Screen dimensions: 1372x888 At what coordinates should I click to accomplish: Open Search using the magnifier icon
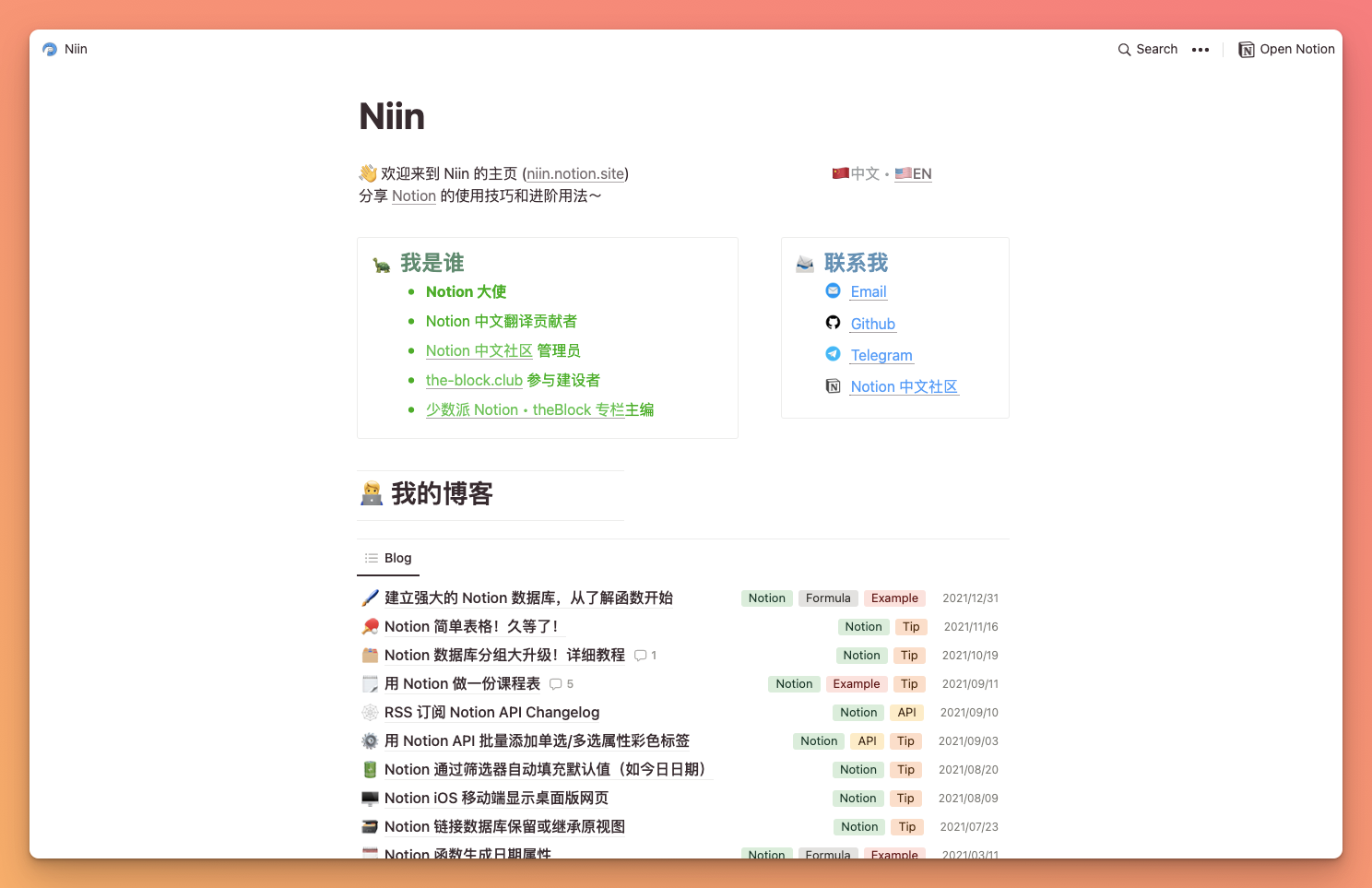click(x=1123, y=49)
